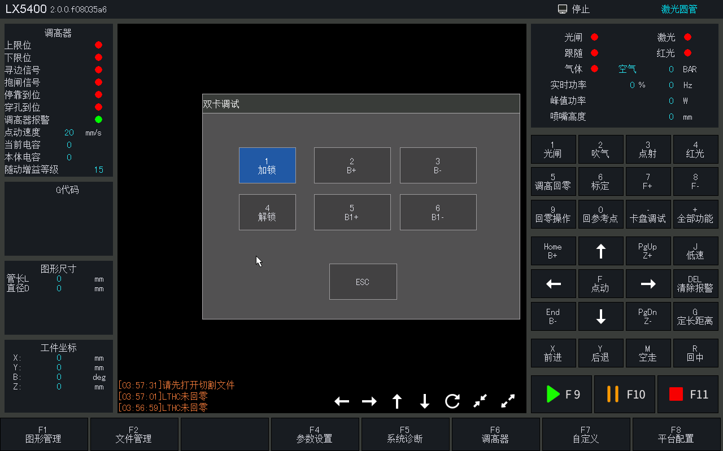The width and height of the screenshot is (723, 451).
Task: Click the 解锁 button in the dialog
Action: 267,212
